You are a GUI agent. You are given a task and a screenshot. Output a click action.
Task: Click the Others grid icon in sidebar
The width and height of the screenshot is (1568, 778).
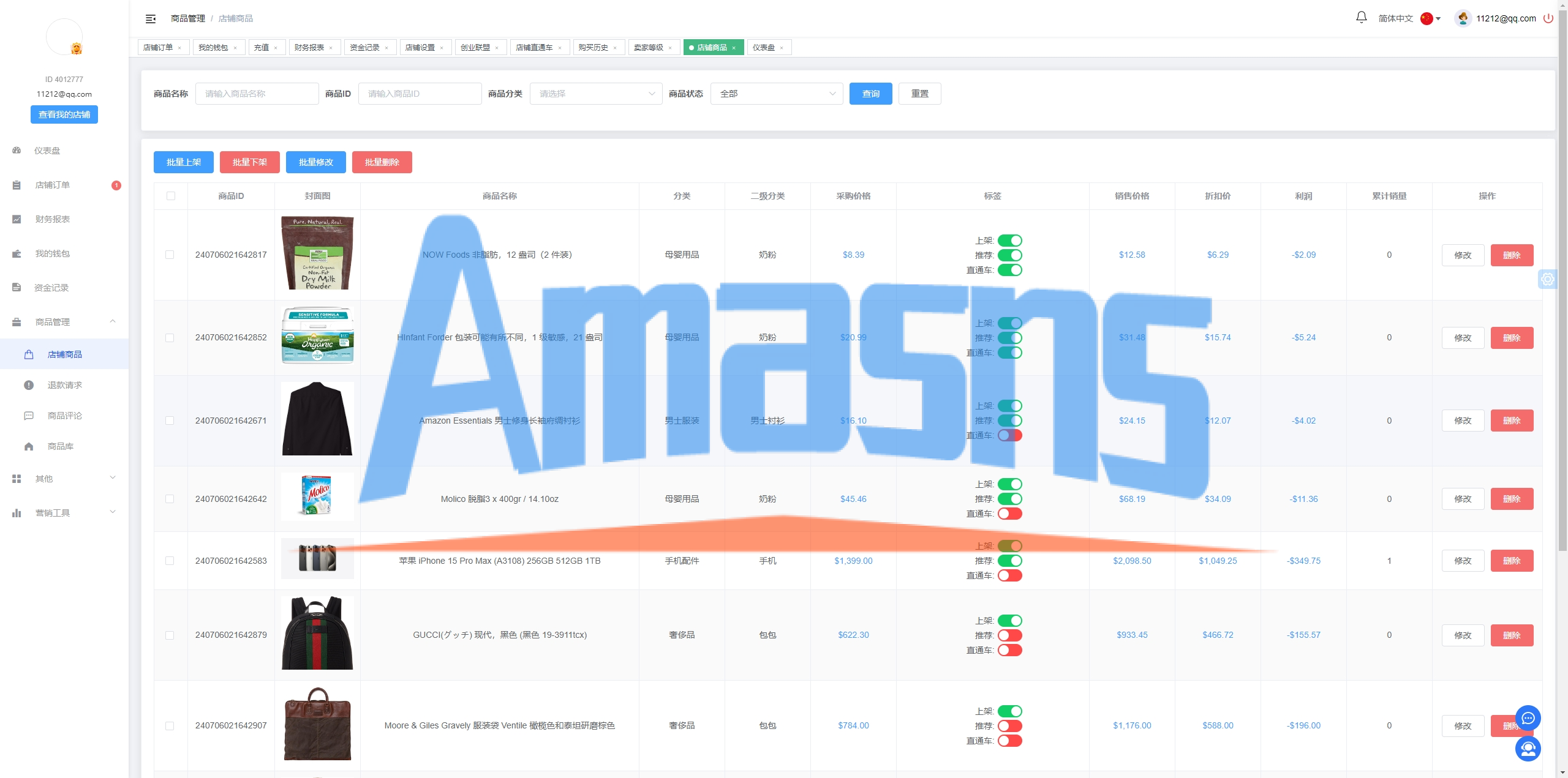click(17, 479)
